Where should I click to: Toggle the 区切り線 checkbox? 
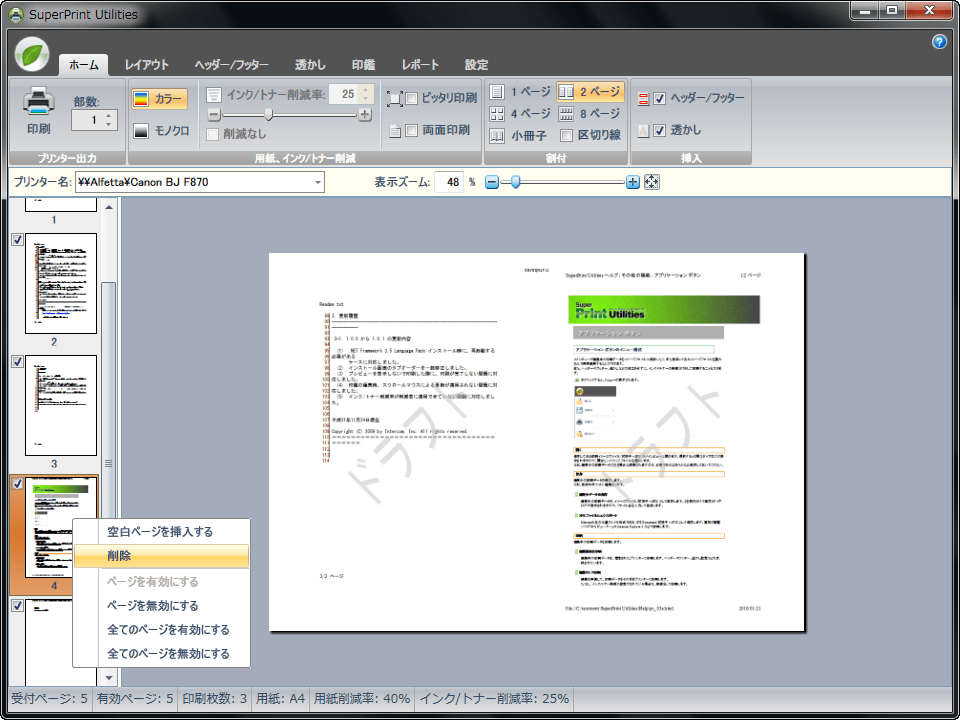click(x=567, y=135)
